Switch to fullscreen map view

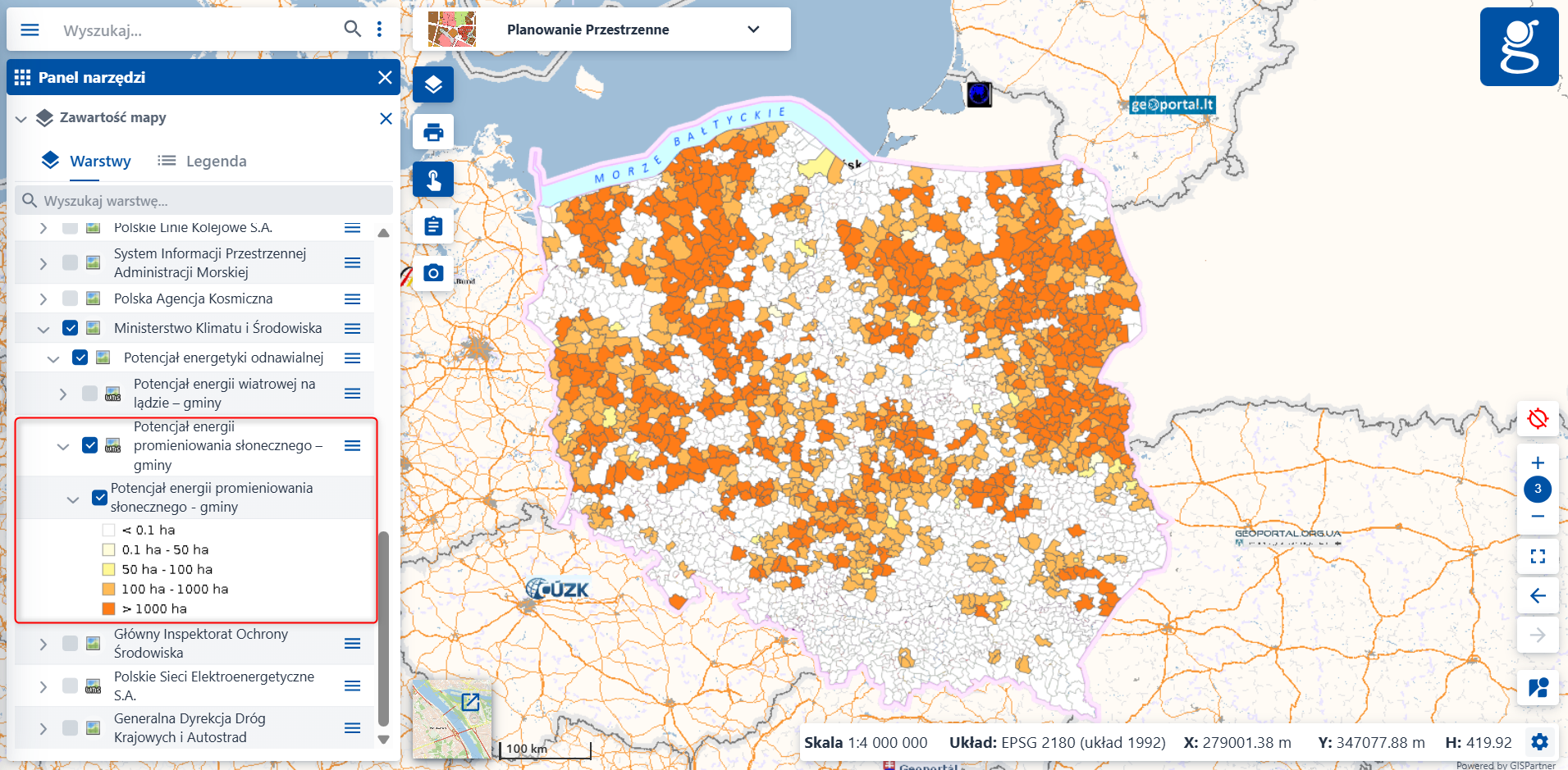pos(1538,557)
